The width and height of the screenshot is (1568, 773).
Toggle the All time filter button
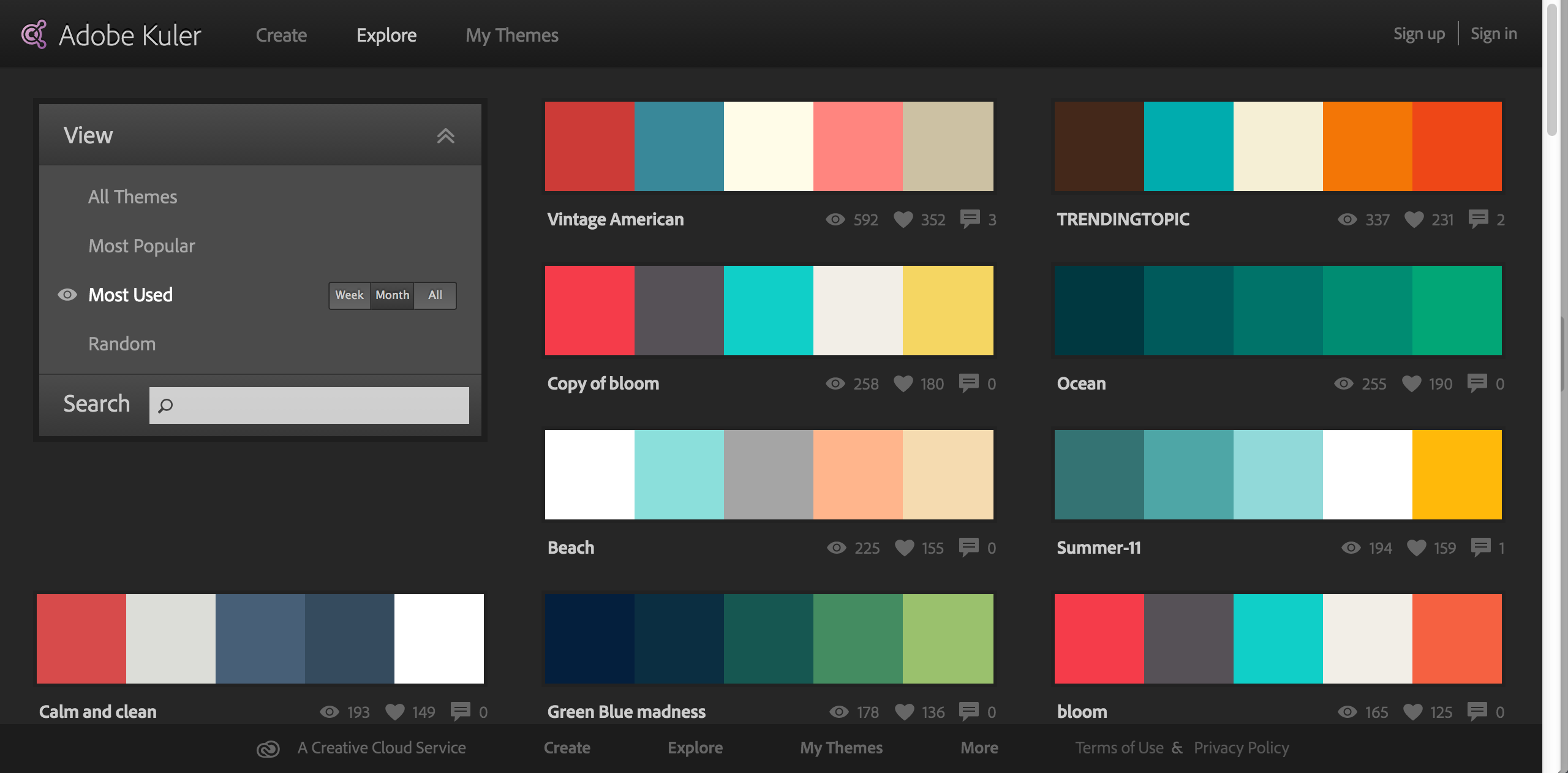436,294
